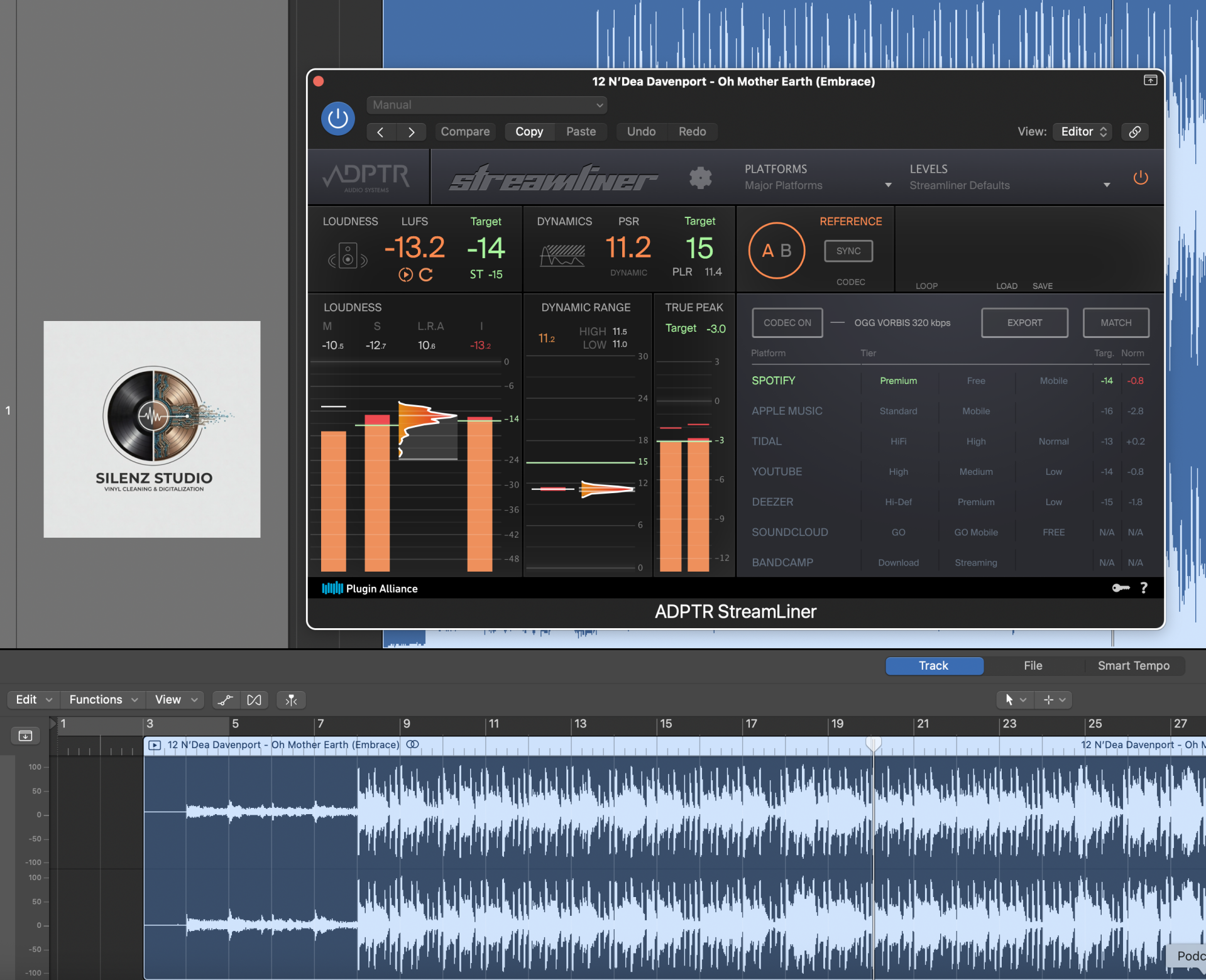Open the Levels Streamliner Defaults dropdown
This screenshot has width=1206, height=980.
point(1009,185)
